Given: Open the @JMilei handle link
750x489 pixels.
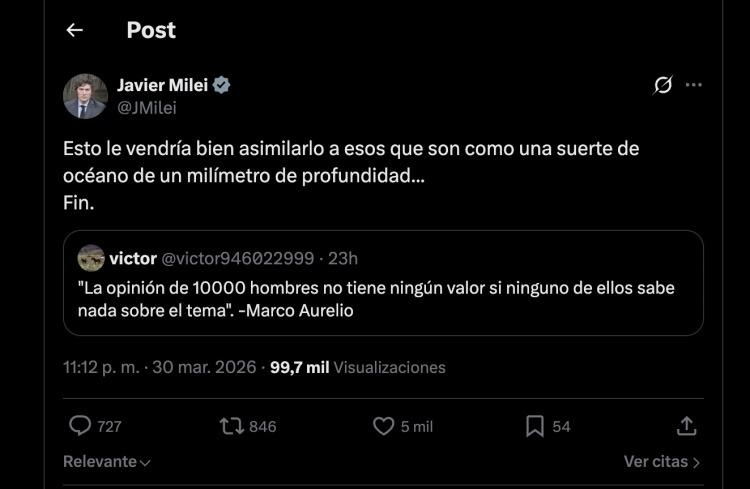Looking at the screenshot, I should [146, 107].
